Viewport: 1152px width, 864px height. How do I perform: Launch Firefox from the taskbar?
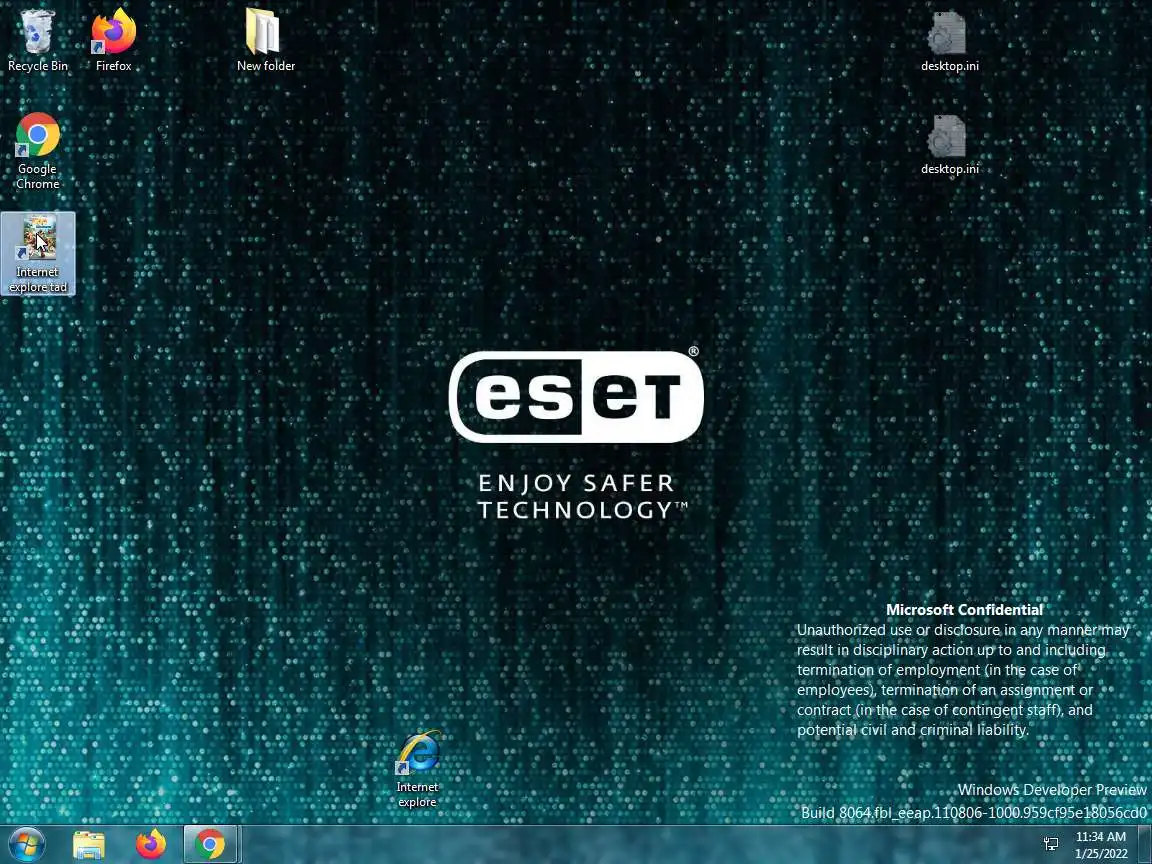pyautogui.click(x=151, y=845)
